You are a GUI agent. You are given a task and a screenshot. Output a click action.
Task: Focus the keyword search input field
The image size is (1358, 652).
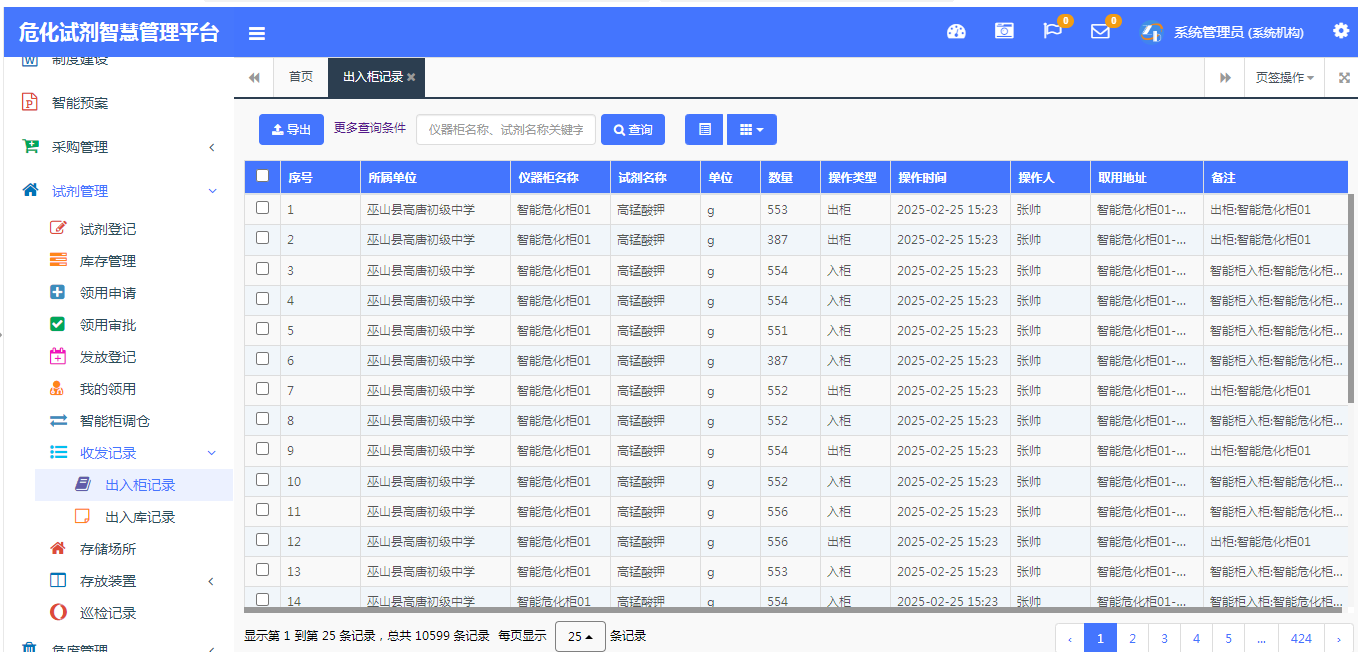(506, 129)
